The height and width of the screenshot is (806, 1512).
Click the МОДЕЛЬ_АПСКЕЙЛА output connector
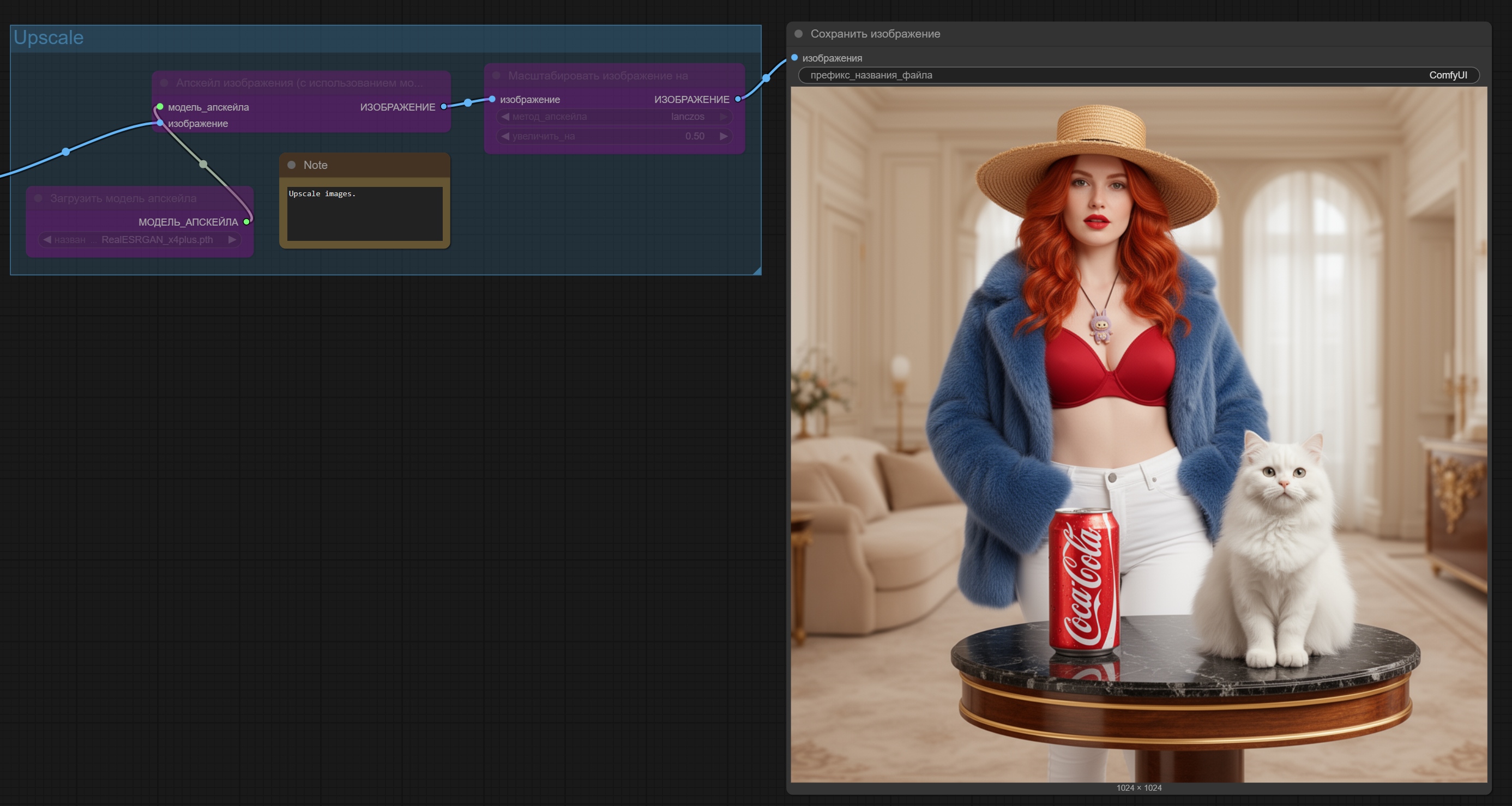tap(246, 222)
